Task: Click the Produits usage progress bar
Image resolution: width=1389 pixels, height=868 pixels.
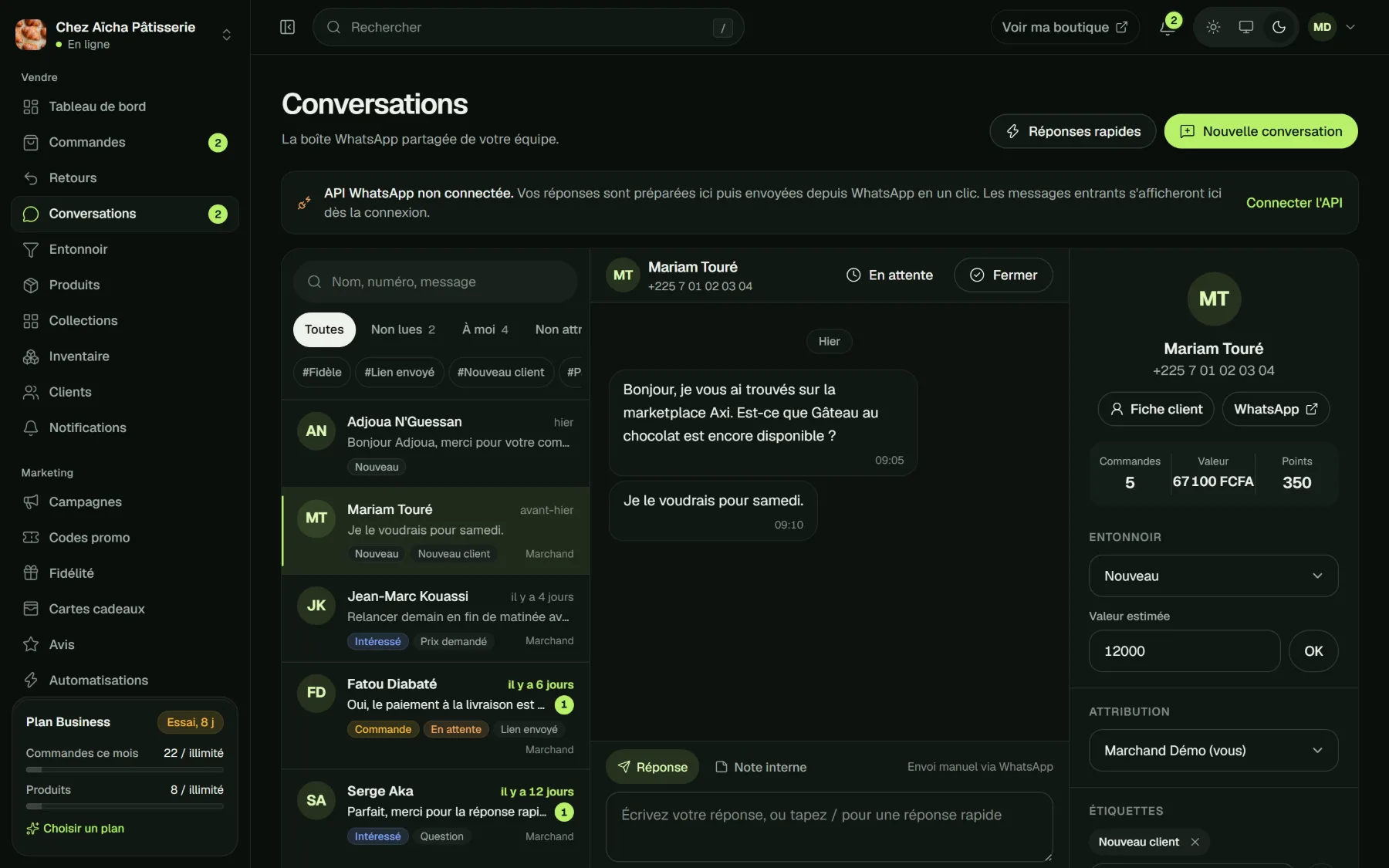Action: (124, 806)
